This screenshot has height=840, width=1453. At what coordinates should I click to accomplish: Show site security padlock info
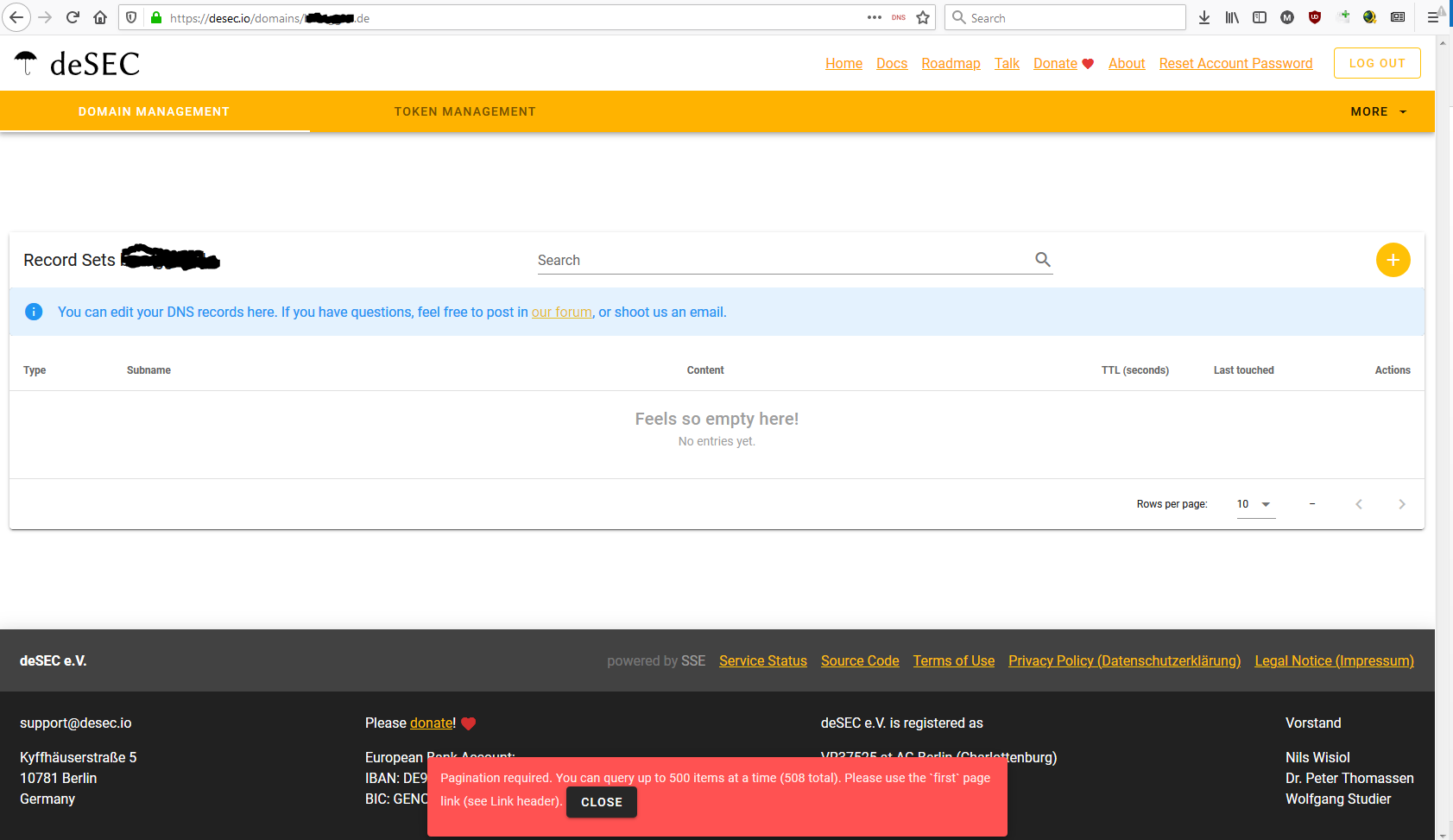point(156,17)
